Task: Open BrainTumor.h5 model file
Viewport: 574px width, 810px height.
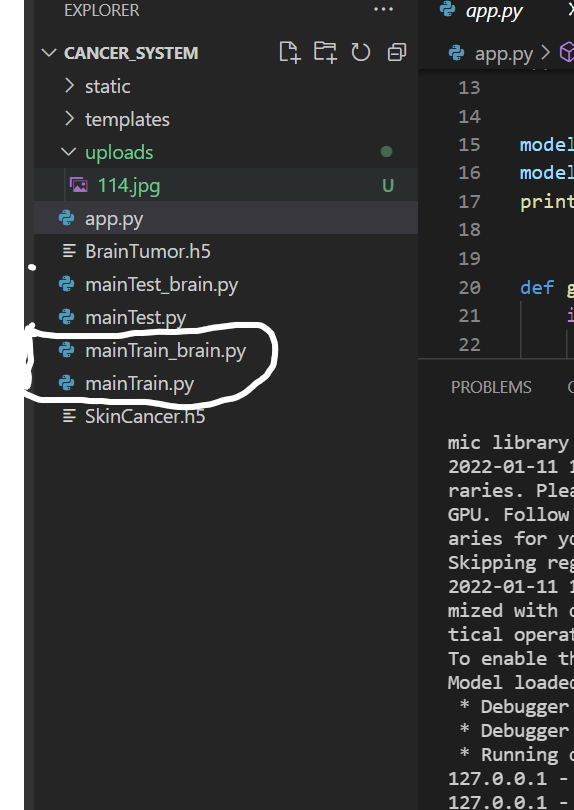Action: pyautogui.click(x=226, y=251)
